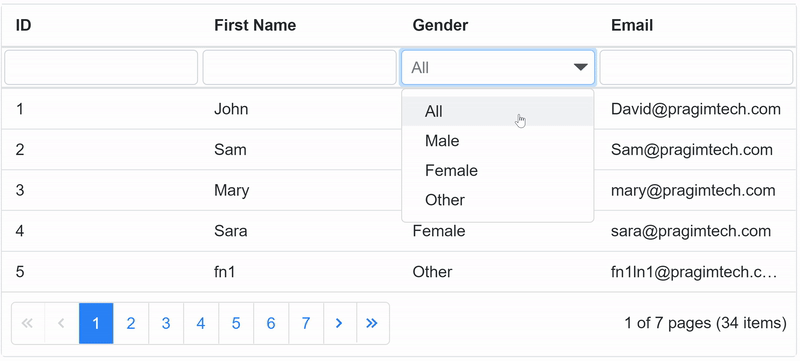Choose "Male" in the Gender dropdown list
The image size is (800, 361).
(x=497, y=141)
